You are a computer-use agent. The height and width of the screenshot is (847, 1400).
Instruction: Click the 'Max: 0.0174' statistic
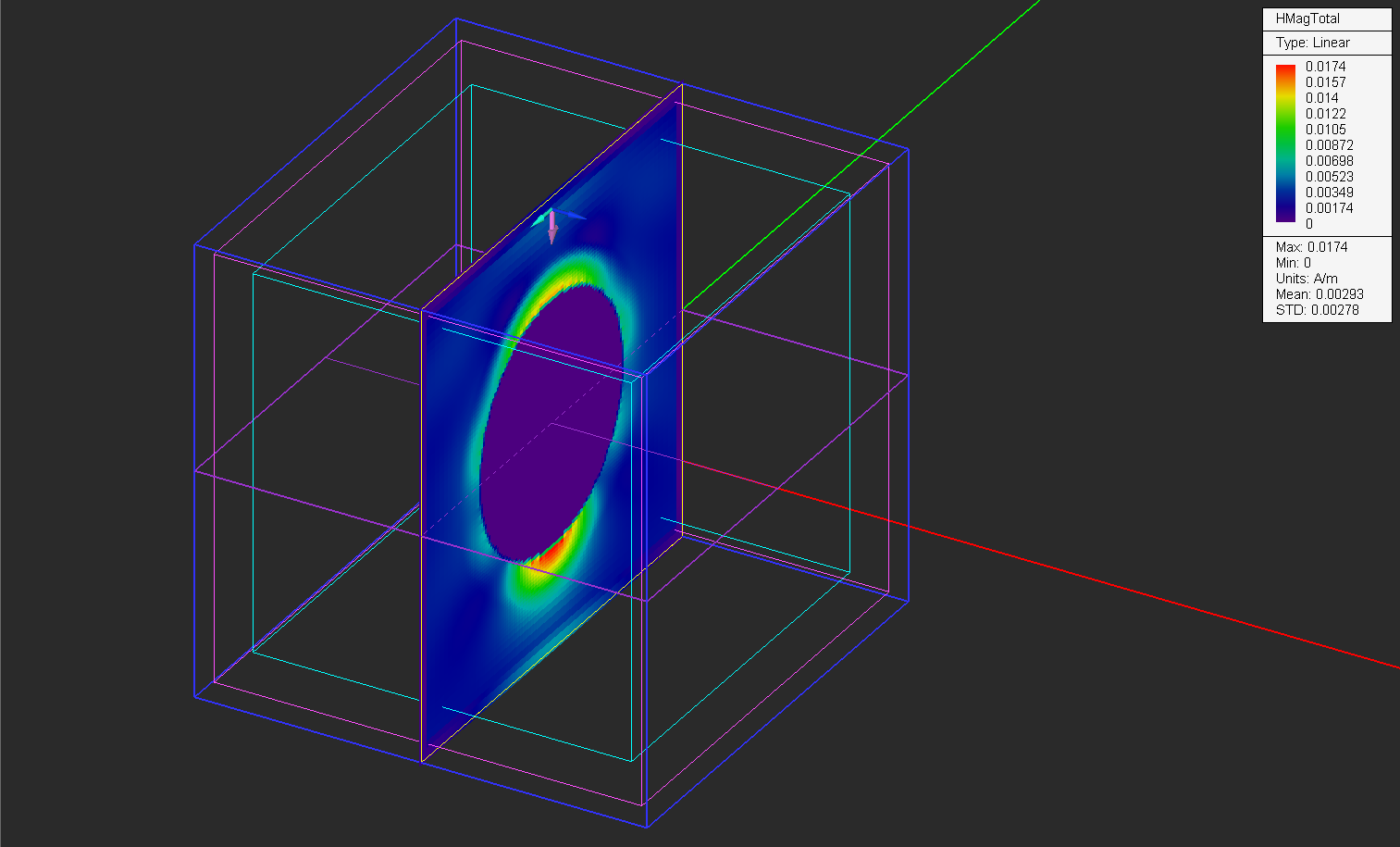coord(1311,247)
